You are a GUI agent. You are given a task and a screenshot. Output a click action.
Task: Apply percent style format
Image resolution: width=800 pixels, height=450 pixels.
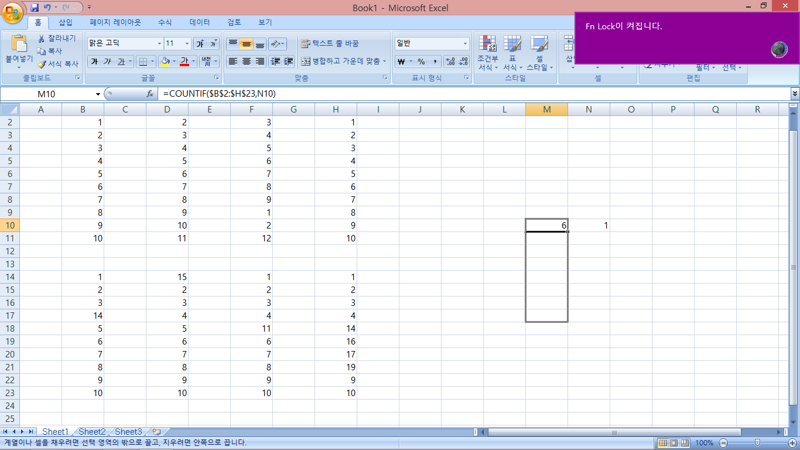point(421,62)
